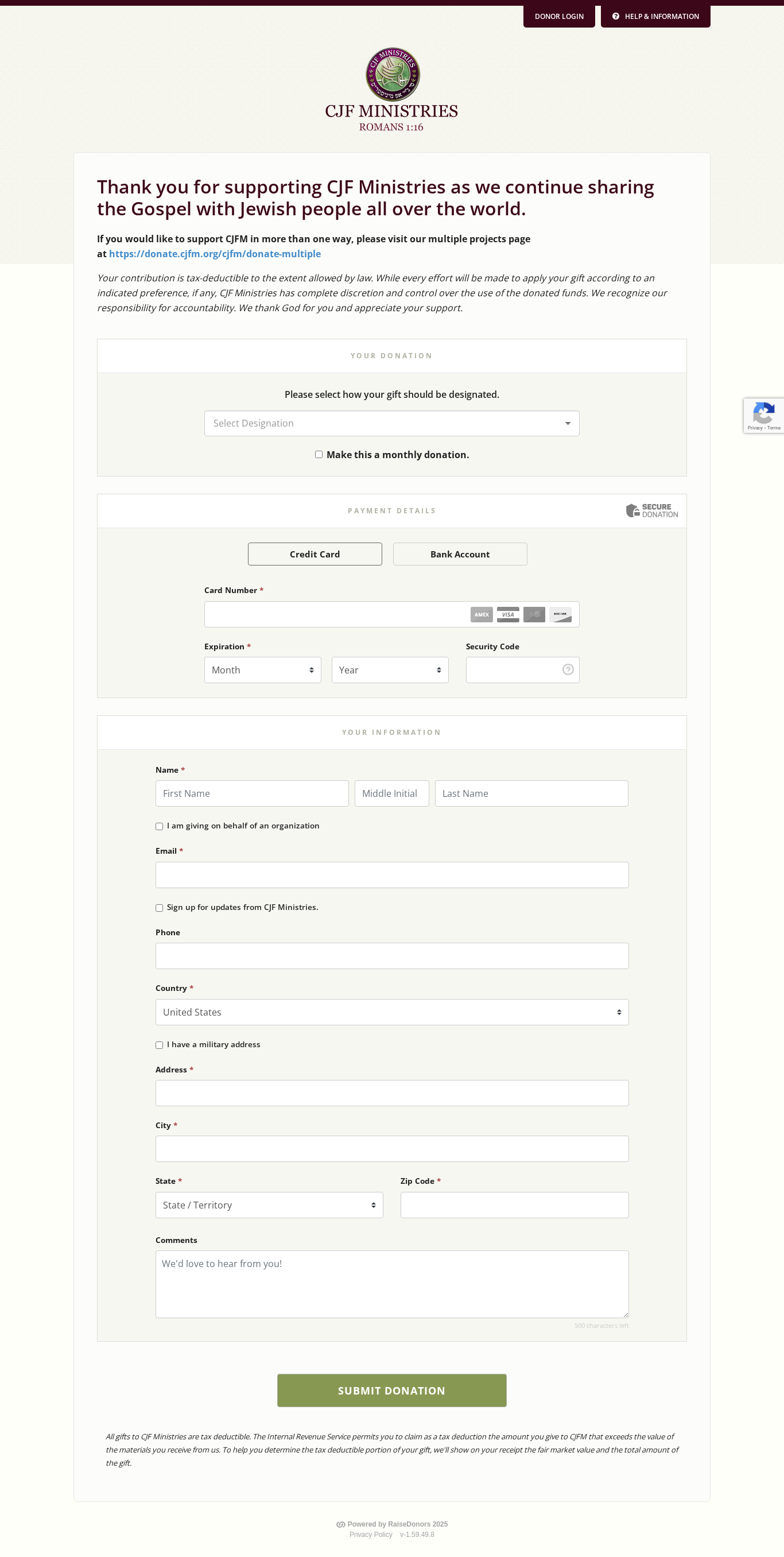
Task: Focus the First Name field
Action: 252,793
